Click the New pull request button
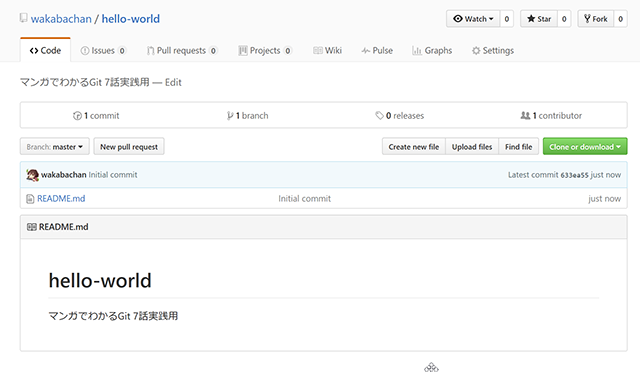The width and height of the screenshot is (640, 372). [x=129, y=147]
